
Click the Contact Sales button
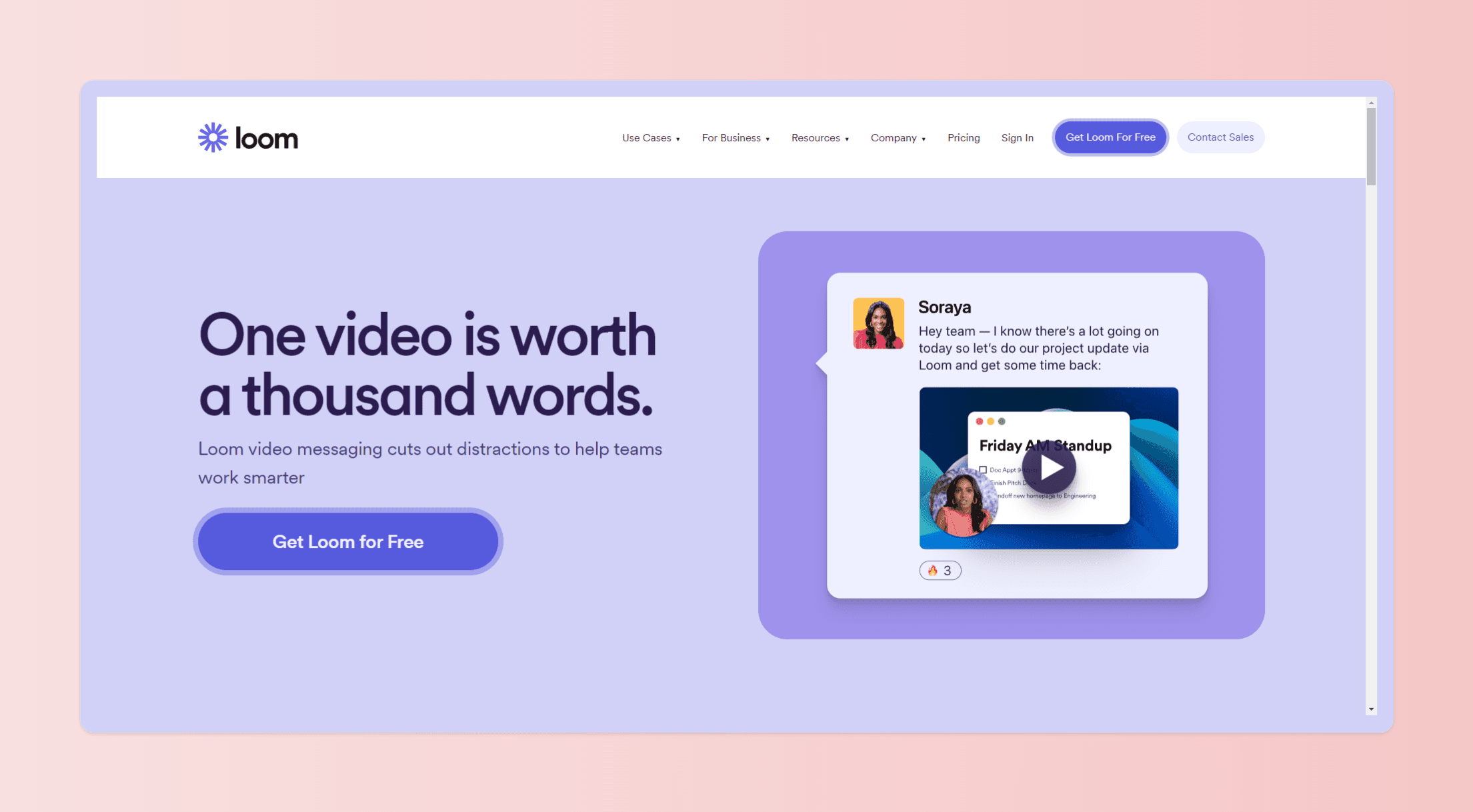pyautogui.click(x=1220, y=137)
